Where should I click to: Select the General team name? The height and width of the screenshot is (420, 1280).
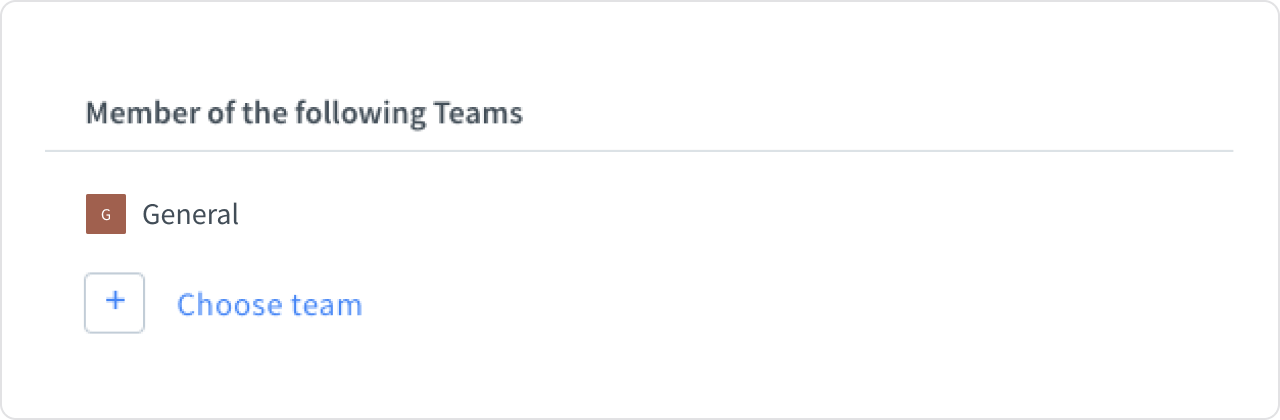pyautogui.click(x=190, y=214)
